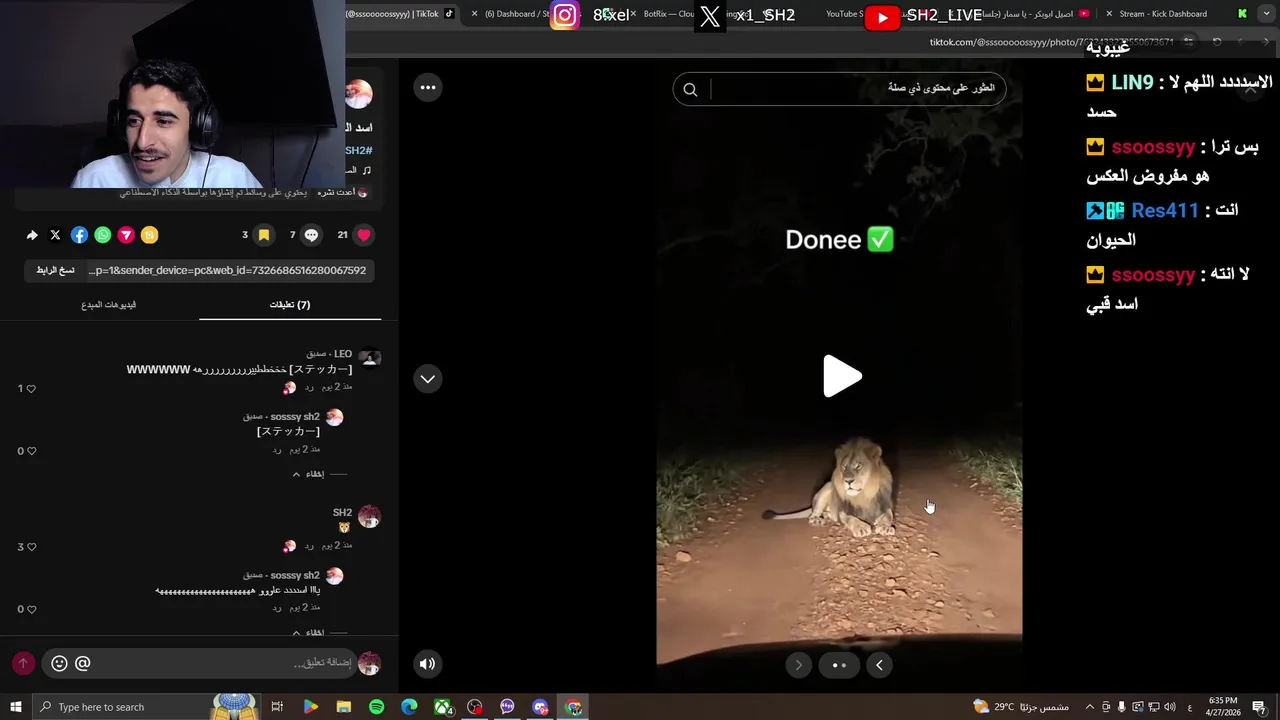Close the Stream - Kick Dashboard tab
This screenshot has width=1280, height=720.
coord(1109,14)
